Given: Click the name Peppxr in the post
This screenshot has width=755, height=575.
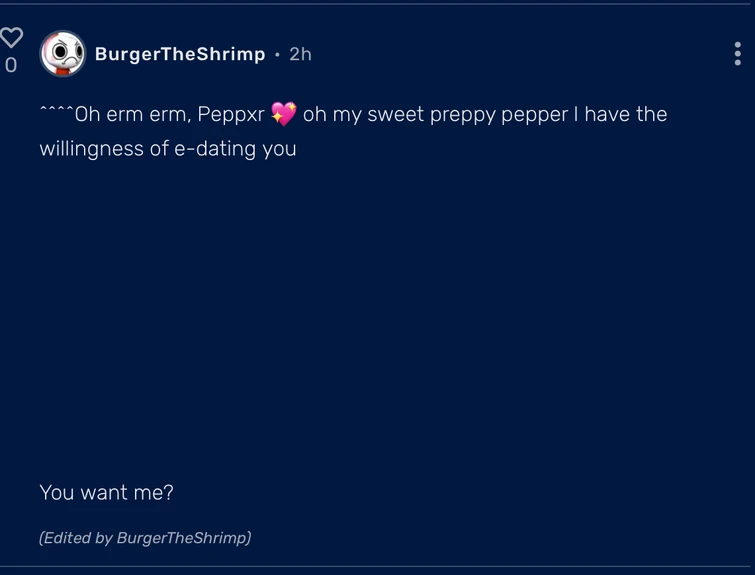Looking at the screenshot, I should pos(231,115).
